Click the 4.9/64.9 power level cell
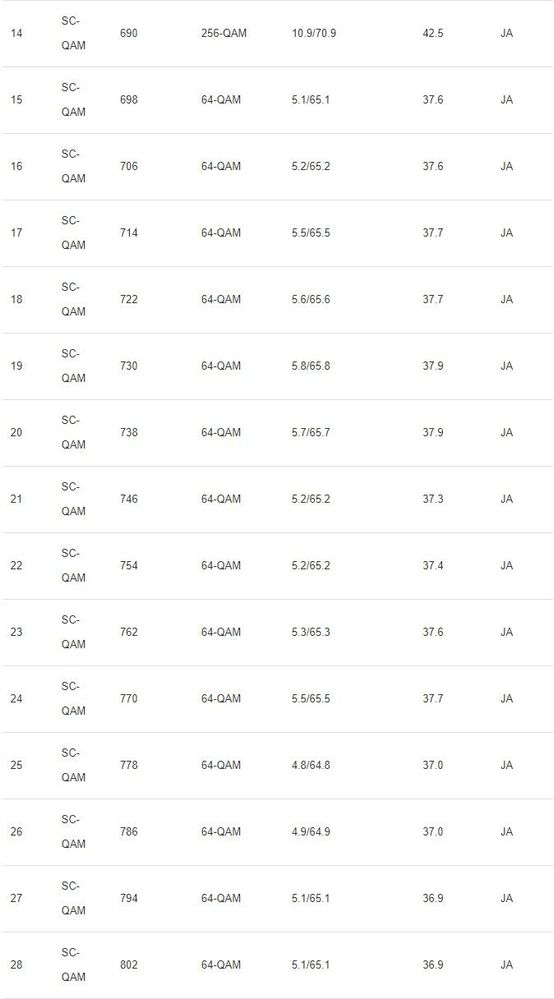 click(x=311, y=832)
